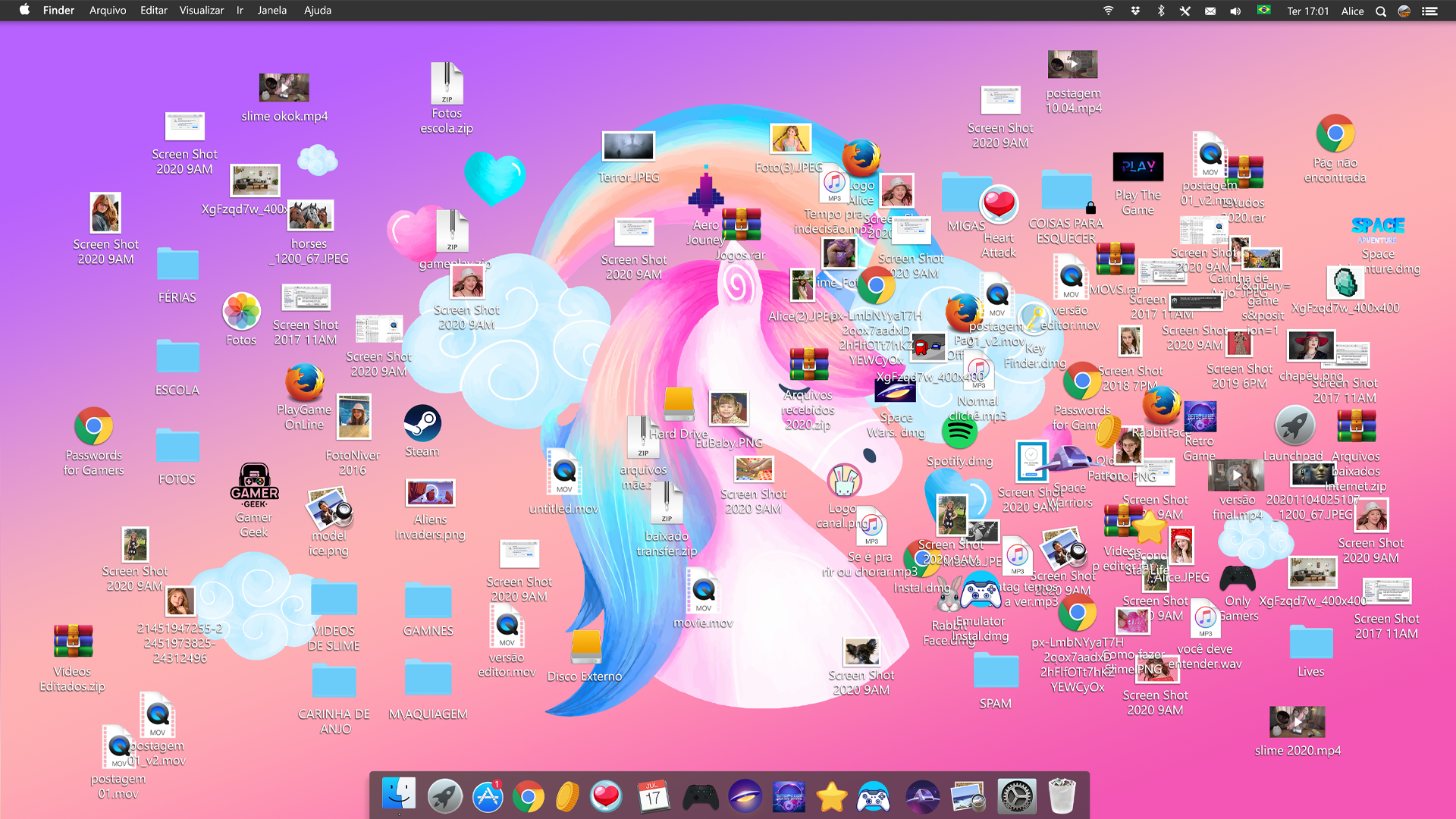Open the Bluetooth status menu

(1160, 11)
